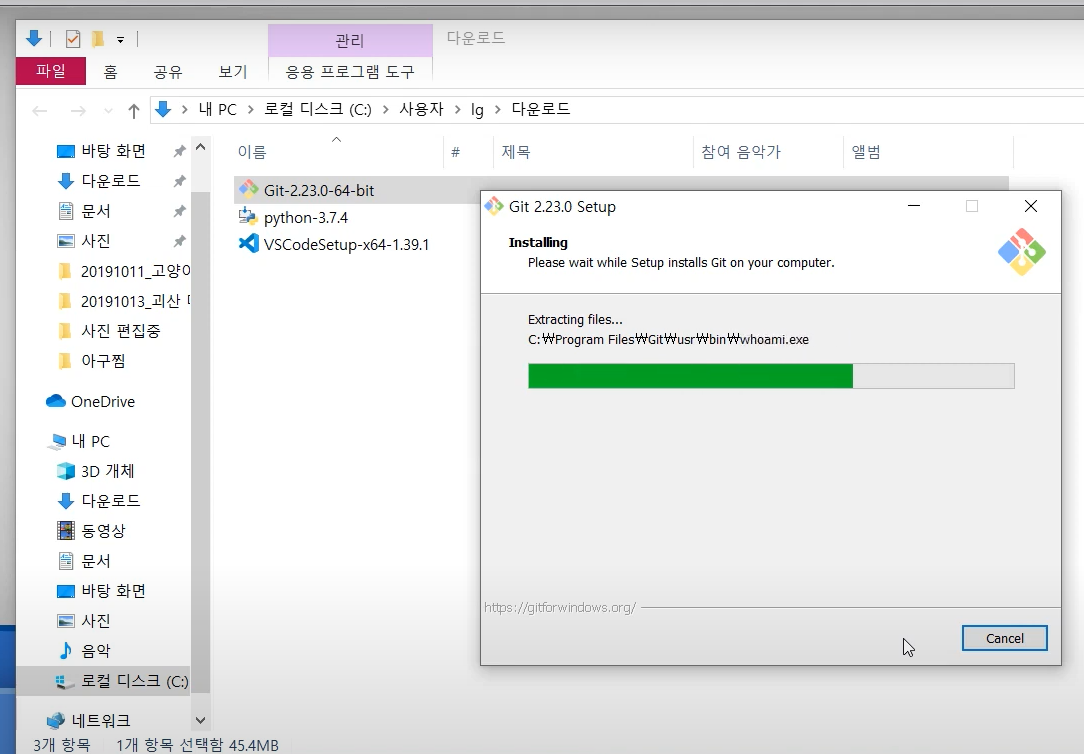Select VSCodeSetup-x64-1.39.1 file name
Screen dimensions: 1084x754
[x=346, y=245]
